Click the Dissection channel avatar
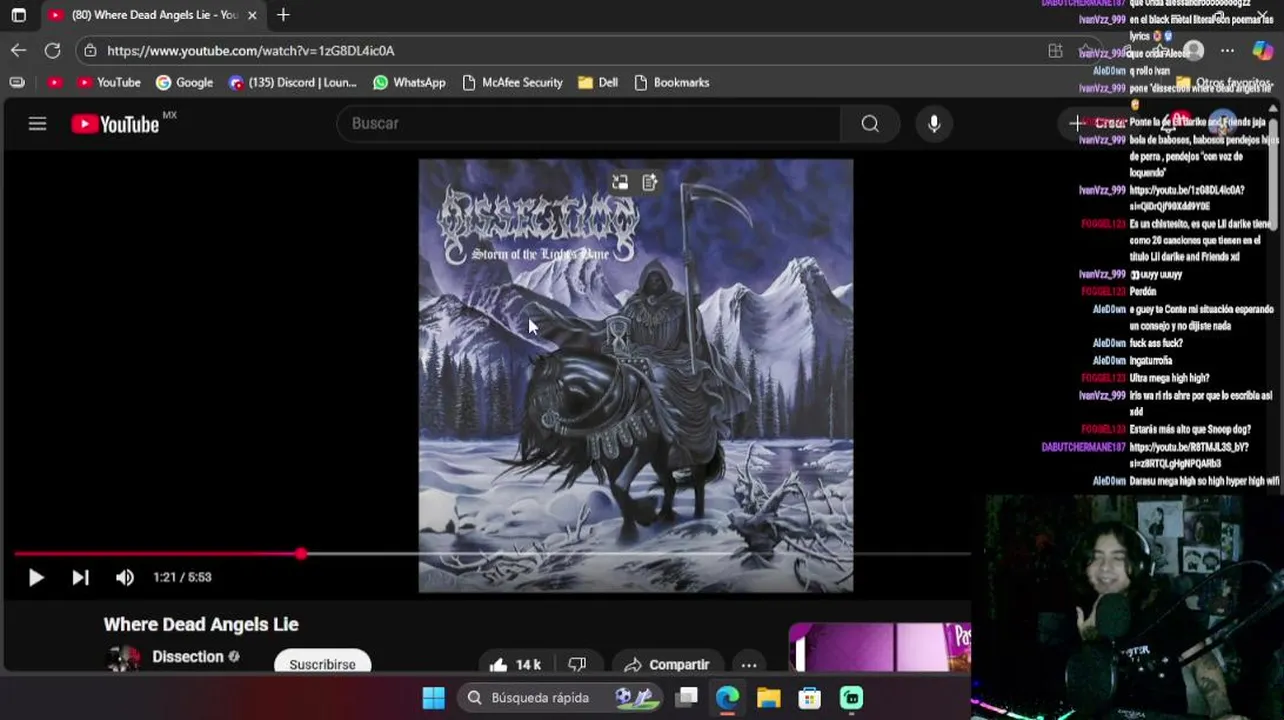Viewport: 1284px width, 720px height. tap(123, 658)
